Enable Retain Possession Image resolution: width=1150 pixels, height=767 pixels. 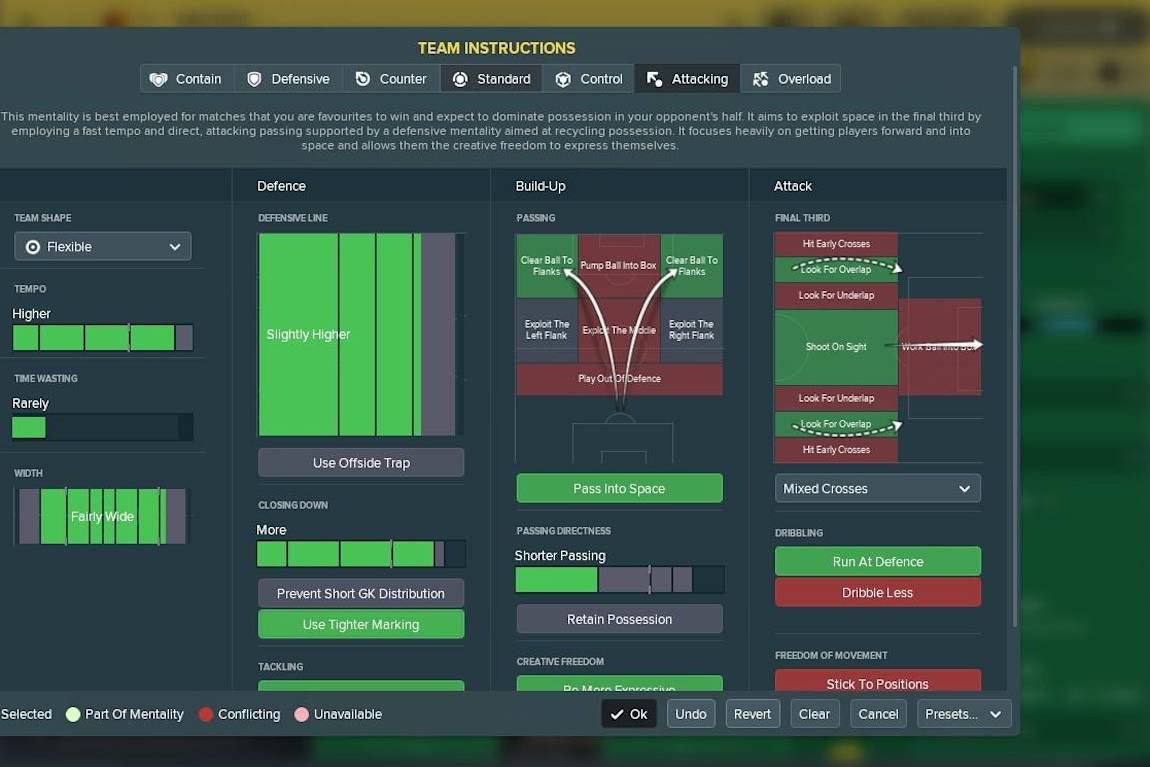click(620, 620)
